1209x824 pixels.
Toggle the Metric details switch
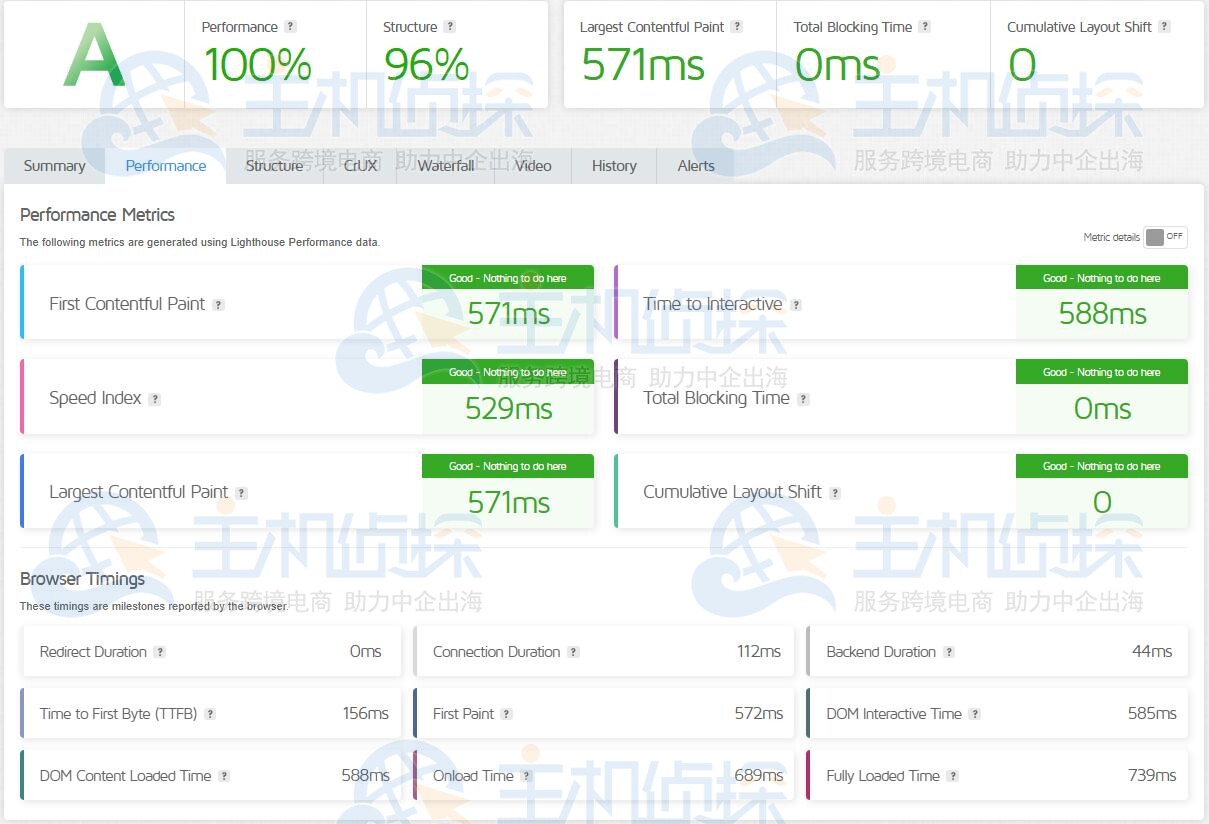(1165, 237)
